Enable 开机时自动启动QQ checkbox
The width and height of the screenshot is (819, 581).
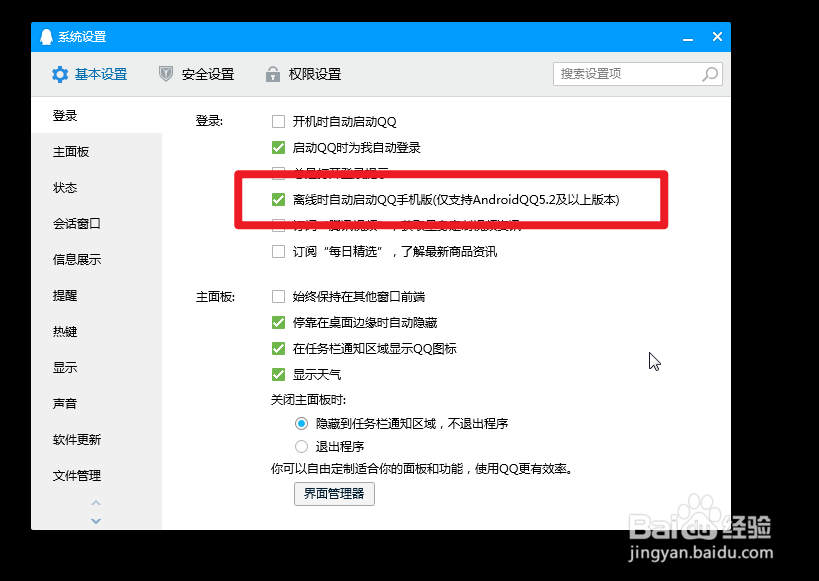pyautogui.click(x=278, y=122)
